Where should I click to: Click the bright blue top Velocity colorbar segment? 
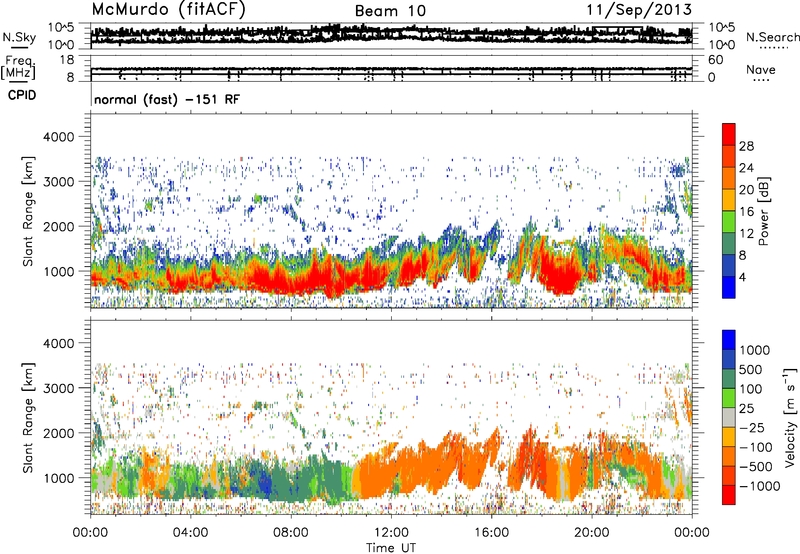tap(729, 340)
